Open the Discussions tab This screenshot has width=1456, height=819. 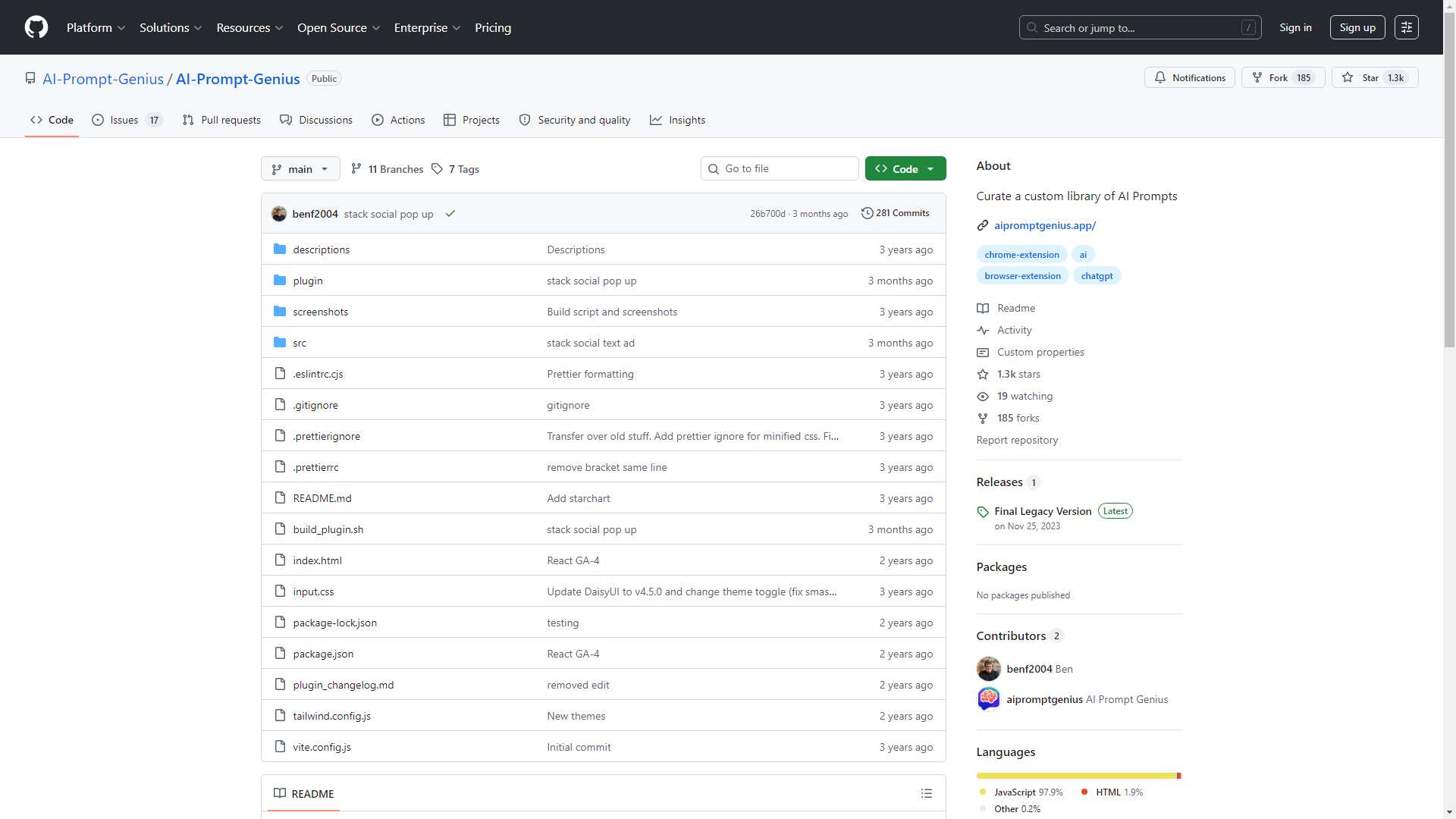click(316, 120)
